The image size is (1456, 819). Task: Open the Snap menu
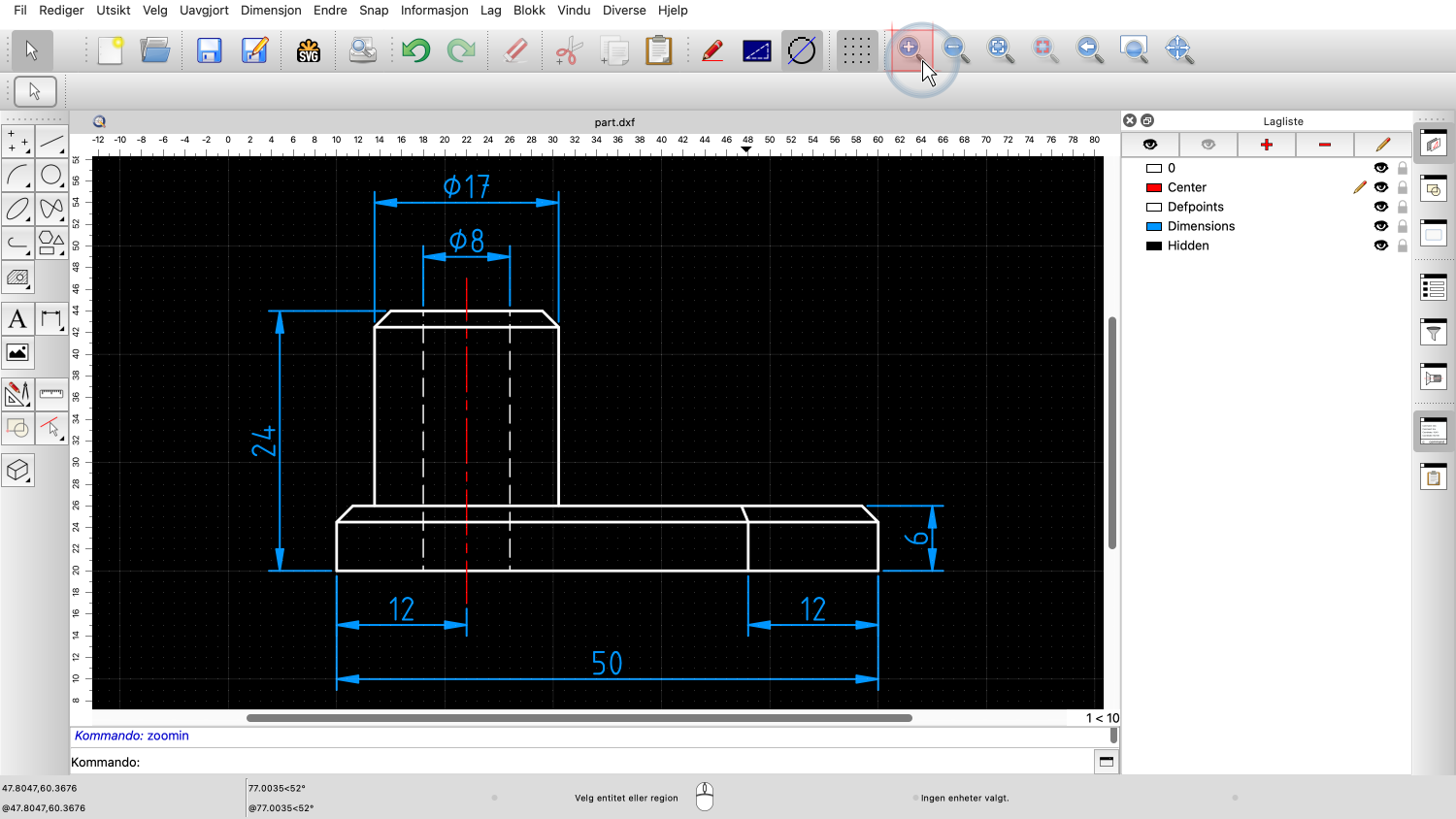(374, 11)
